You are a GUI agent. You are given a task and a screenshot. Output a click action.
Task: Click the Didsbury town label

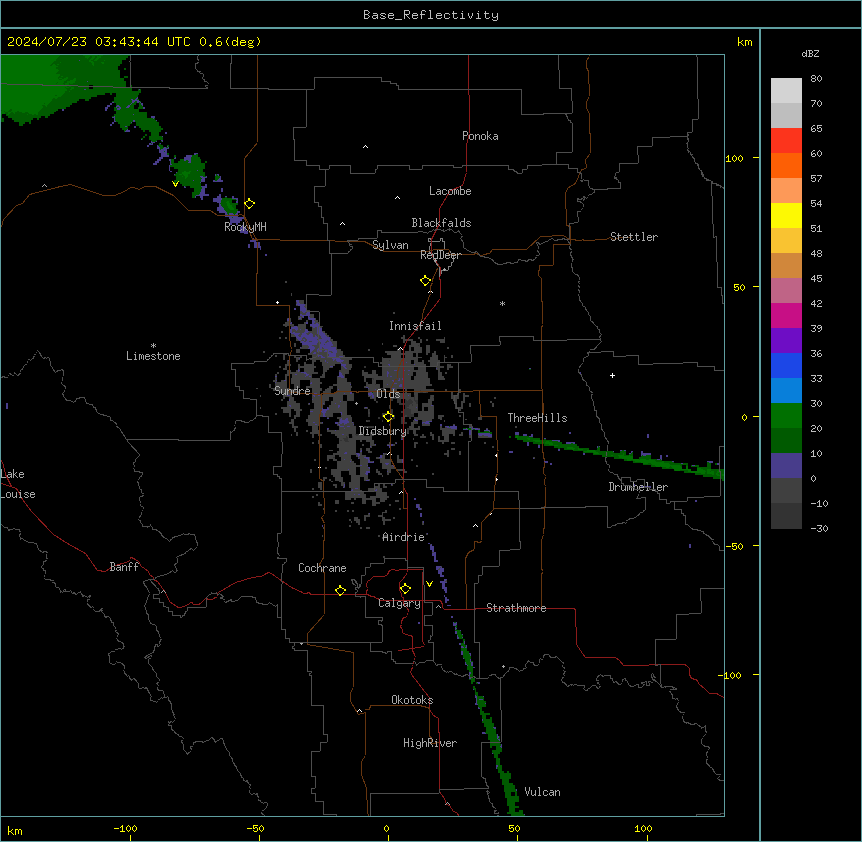(383, 431)
